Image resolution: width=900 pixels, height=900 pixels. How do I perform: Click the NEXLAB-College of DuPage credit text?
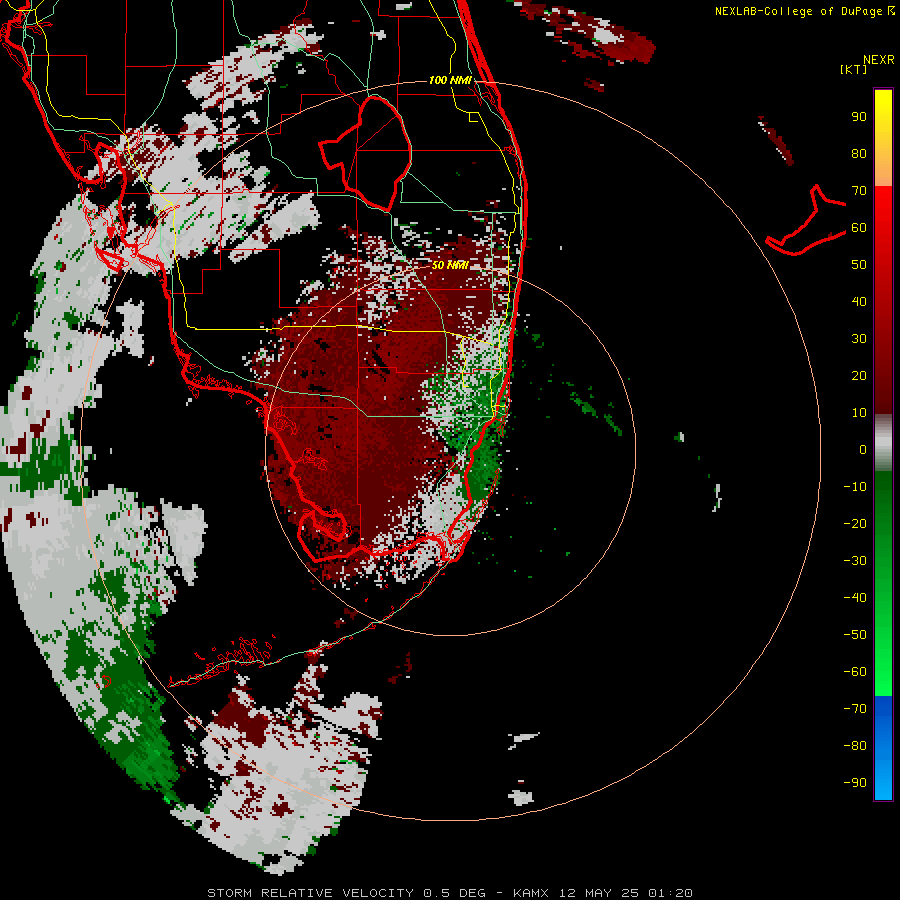point(798,11)
